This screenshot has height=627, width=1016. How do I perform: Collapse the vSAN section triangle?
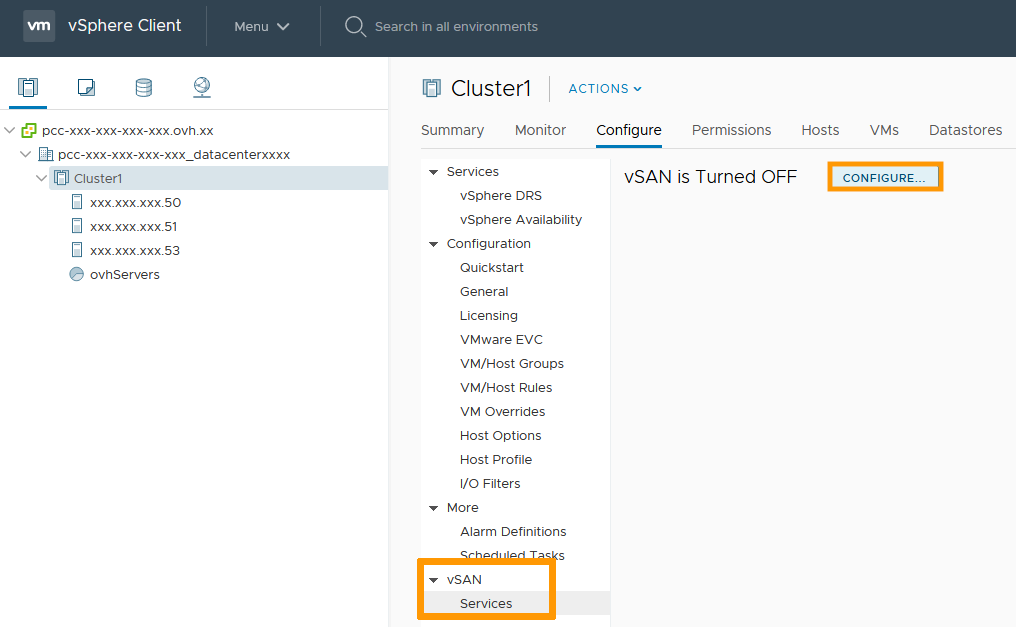[x=433, y=580]
